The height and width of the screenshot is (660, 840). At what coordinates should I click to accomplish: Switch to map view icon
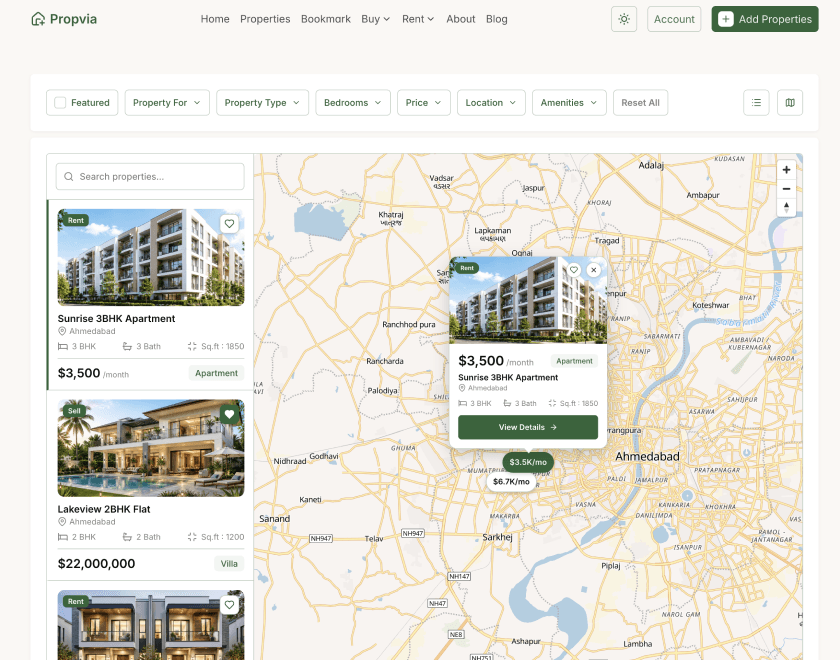coord(790,102)
